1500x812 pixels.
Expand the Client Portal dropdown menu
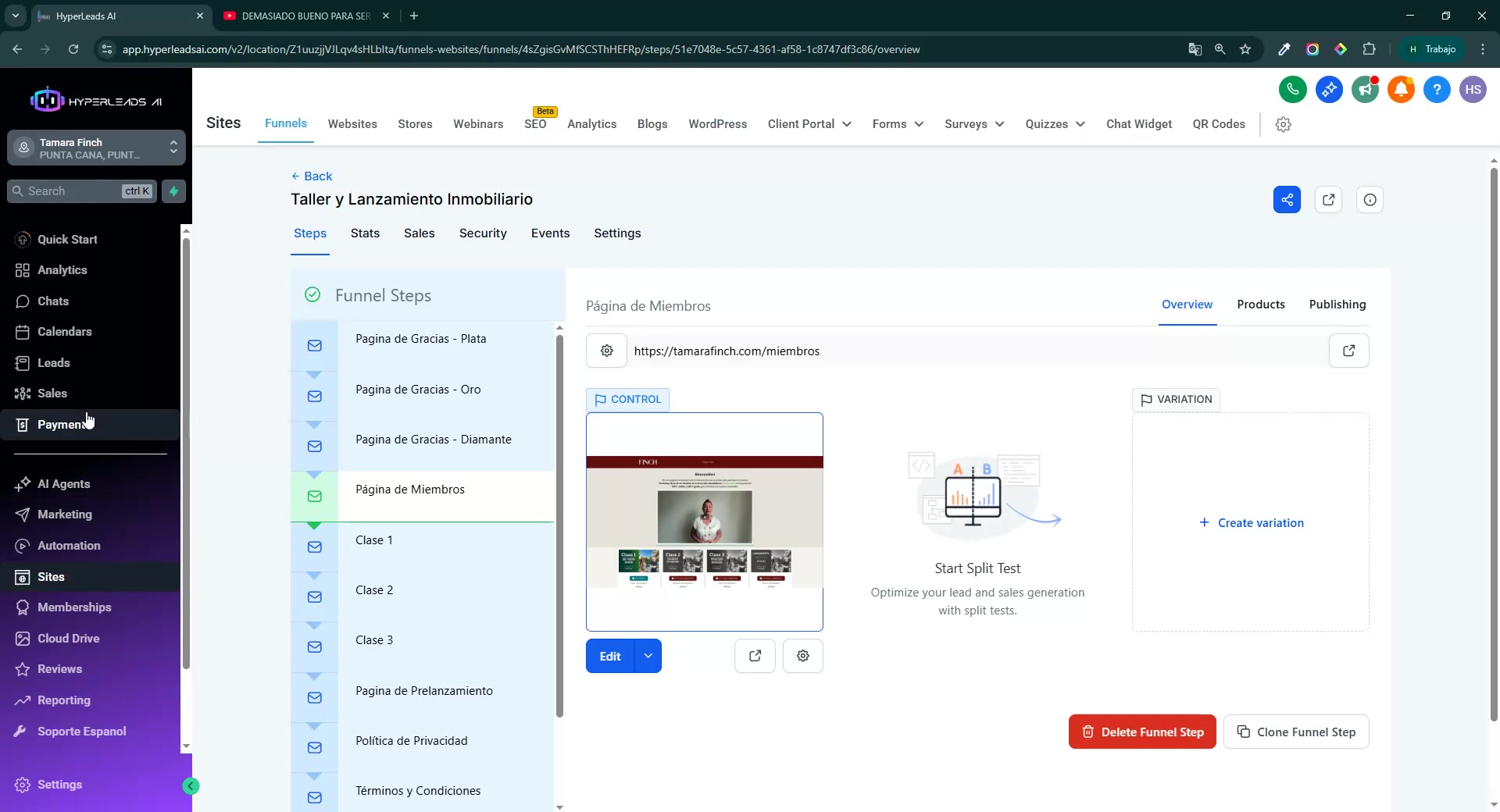click(809, 124)
